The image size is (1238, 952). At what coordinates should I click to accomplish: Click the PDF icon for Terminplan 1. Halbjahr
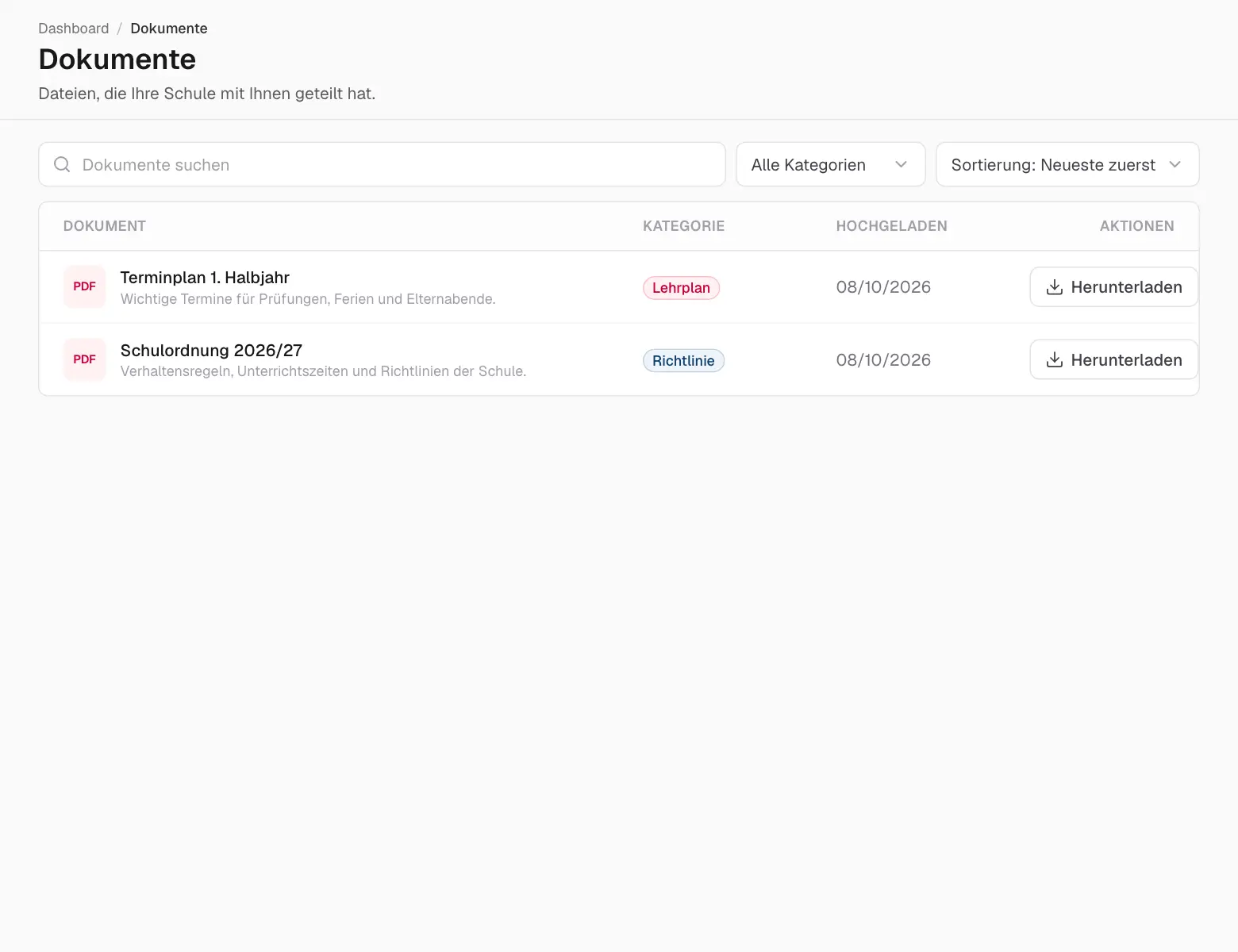click(84, 286)
